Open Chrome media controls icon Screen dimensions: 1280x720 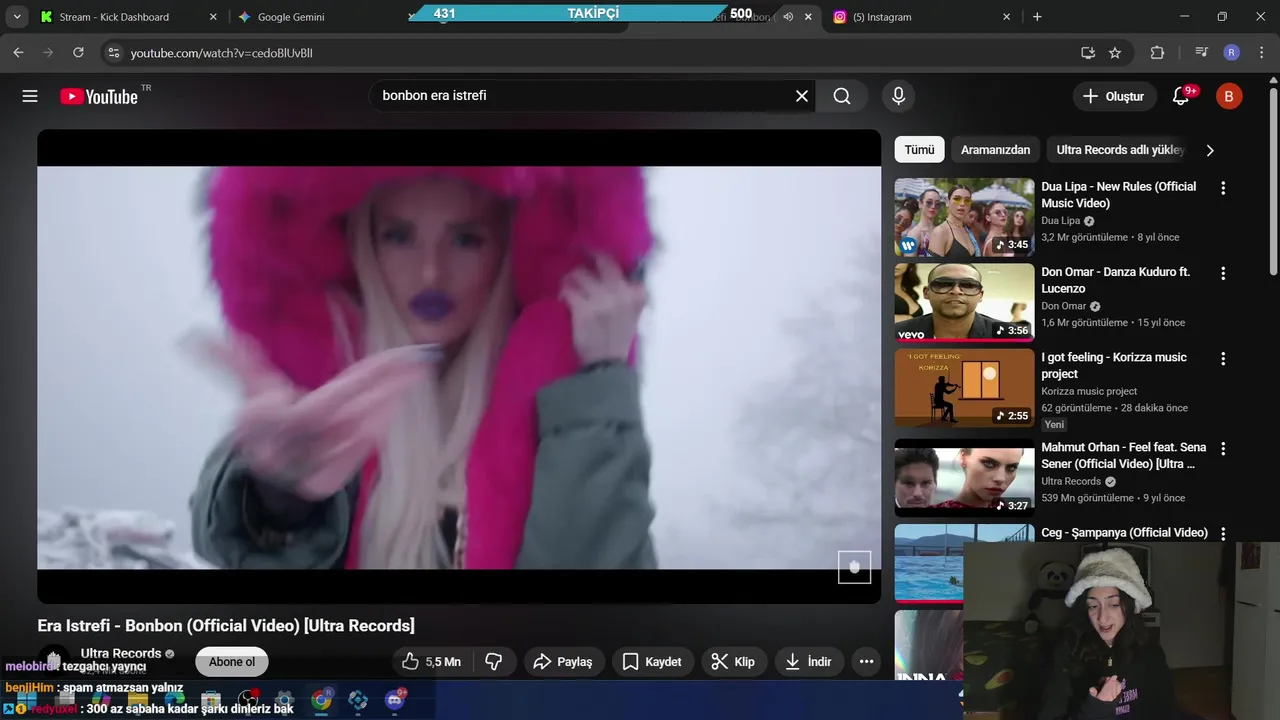(1201, 53)
